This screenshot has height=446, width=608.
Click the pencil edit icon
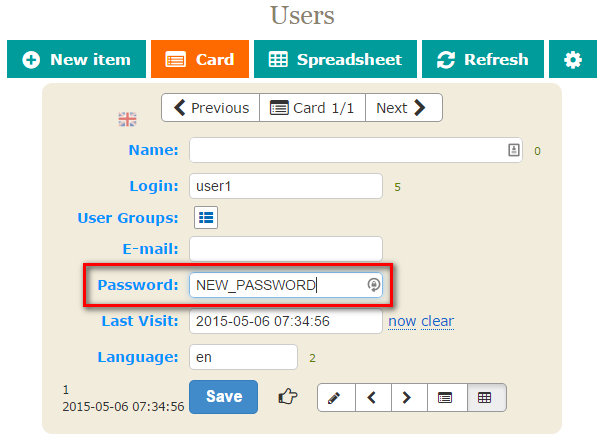336,398
